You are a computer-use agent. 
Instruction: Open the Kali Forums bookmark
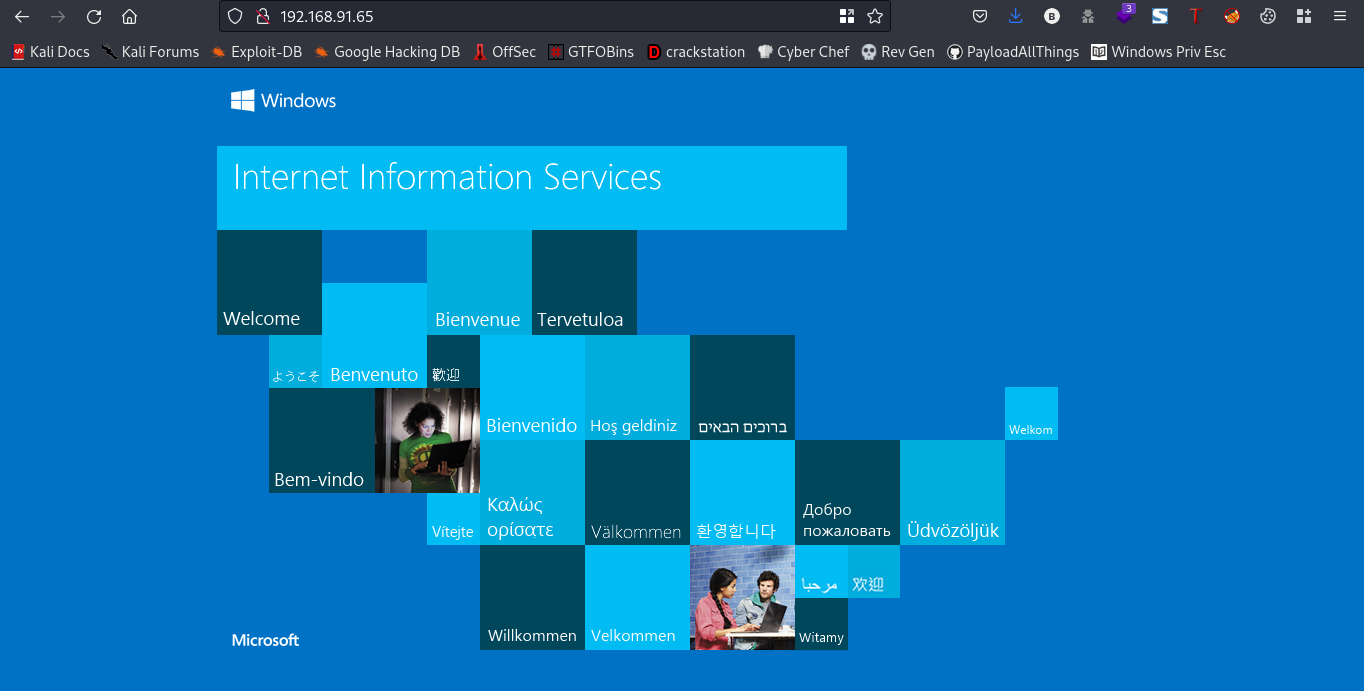tap(150, 52)
